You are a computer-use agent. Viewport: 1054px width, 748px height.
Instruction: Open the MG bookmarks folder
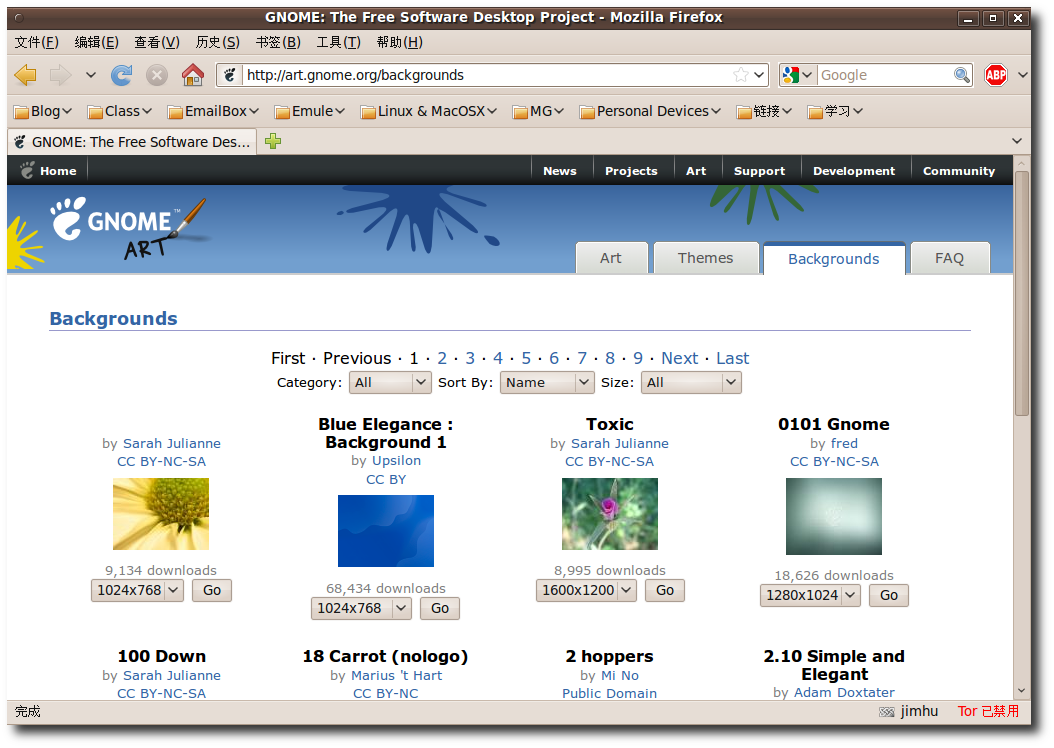538,111
